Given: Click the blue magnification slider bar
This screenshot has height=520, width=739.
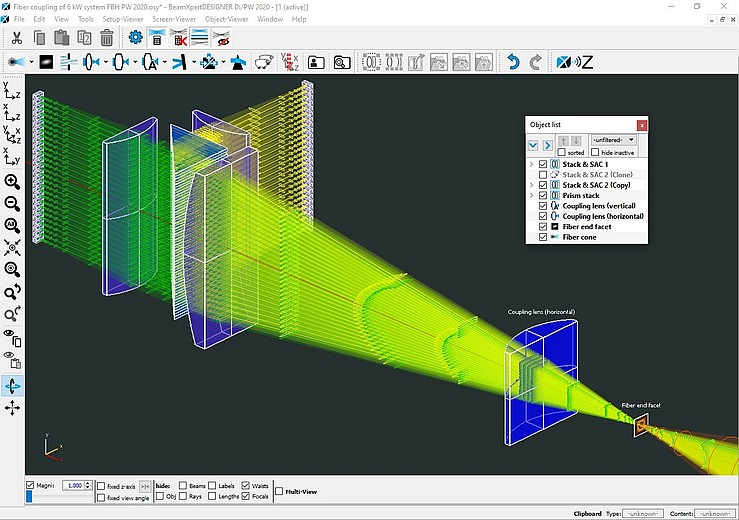Looking at the screenshot, I should coord(31,496).
